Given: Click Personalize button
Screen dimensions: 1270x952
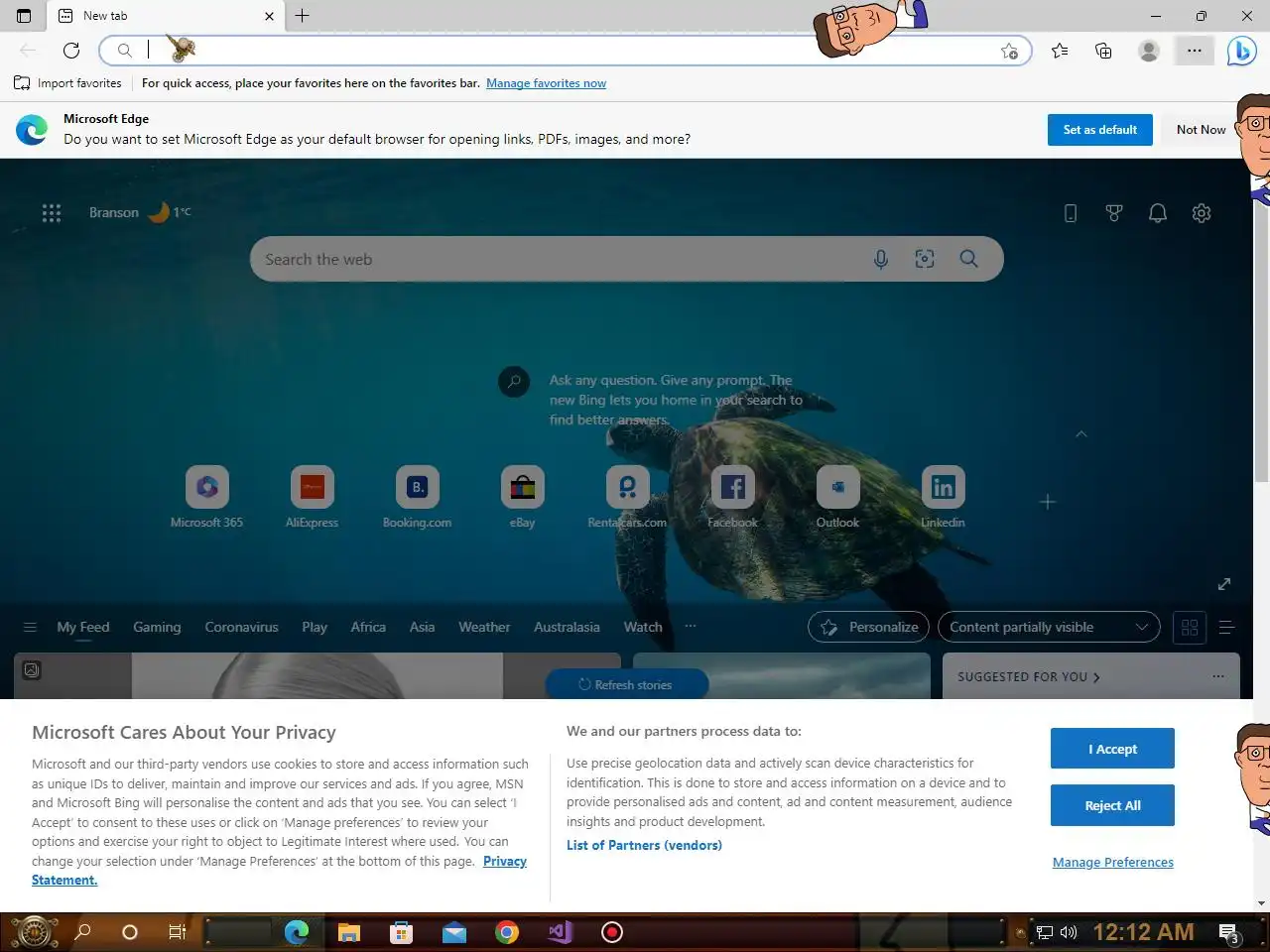Looking at the screenshot, I should click(x=868, y=627).
